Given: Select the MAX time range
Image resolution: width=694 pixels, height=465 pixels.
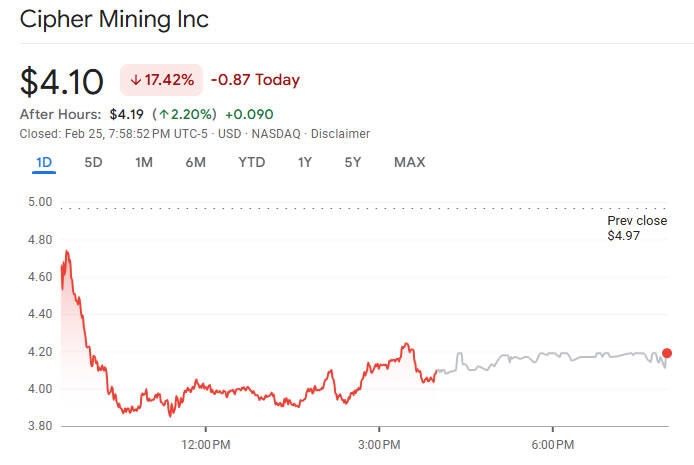Looking at the screenshot, I should coord(409,162).
